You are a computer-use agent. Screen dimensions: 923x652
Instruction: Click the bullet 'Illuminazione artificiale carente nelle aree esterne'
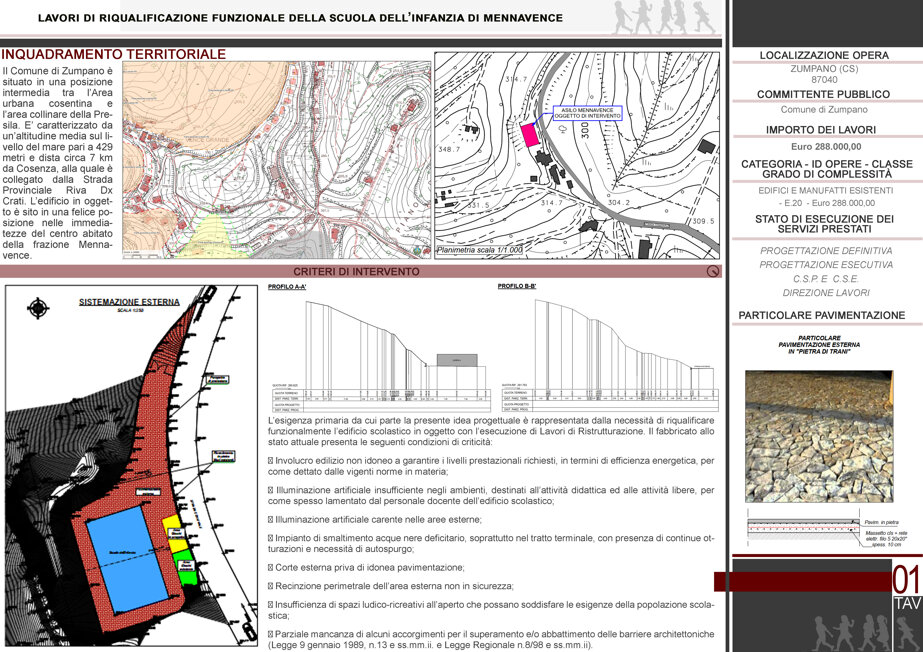(x=375, y=520)
